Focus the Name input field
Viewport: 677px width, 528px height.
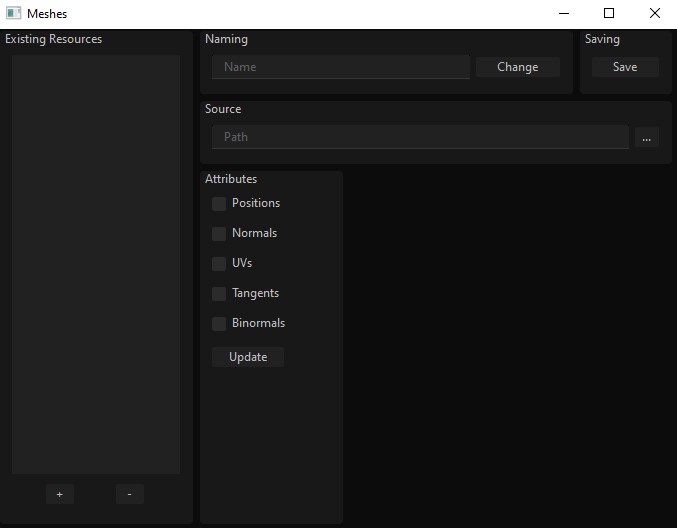(341, 67)
